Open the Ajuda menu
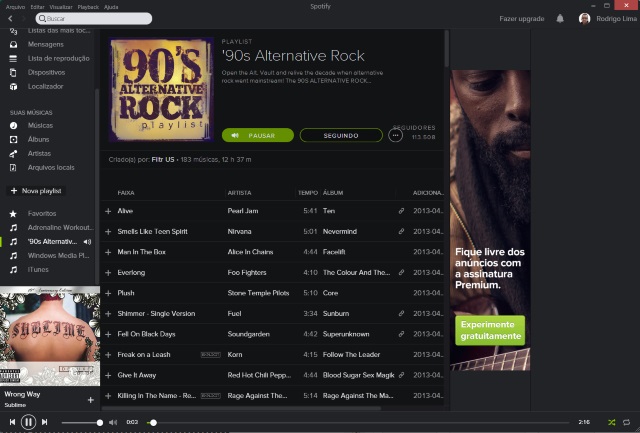Screen dimensions: 640x433 point(111,7)
